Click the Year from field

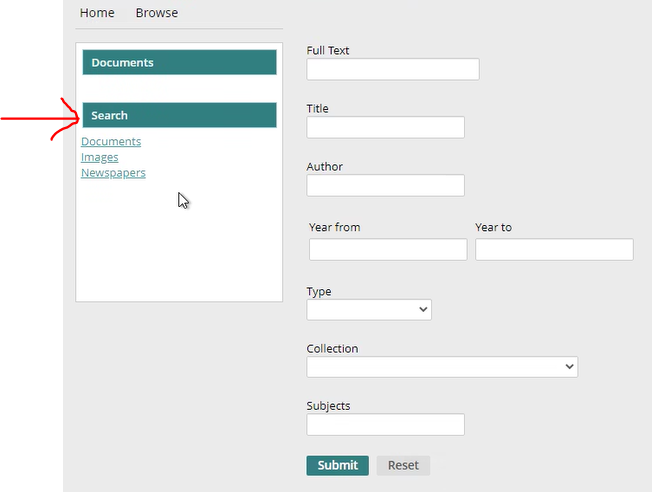point(388,249)
